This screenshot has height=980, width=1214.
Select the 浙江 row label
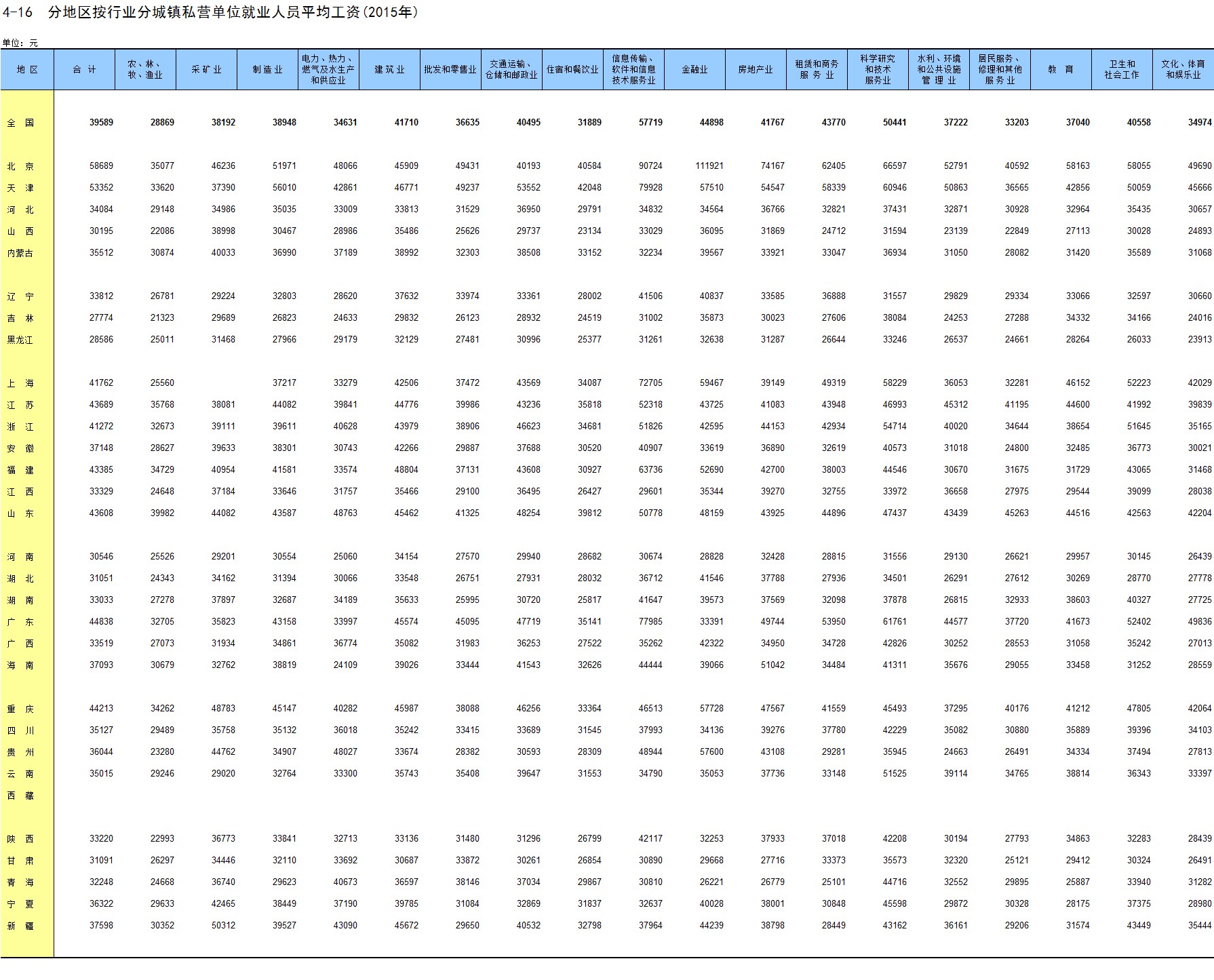(20, 427)
